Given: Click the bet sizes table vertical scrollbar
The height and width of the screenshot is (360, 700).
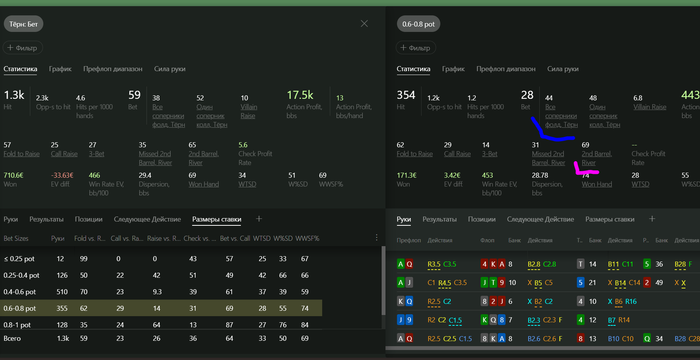Looking at the screenshot, I should 383,280.
